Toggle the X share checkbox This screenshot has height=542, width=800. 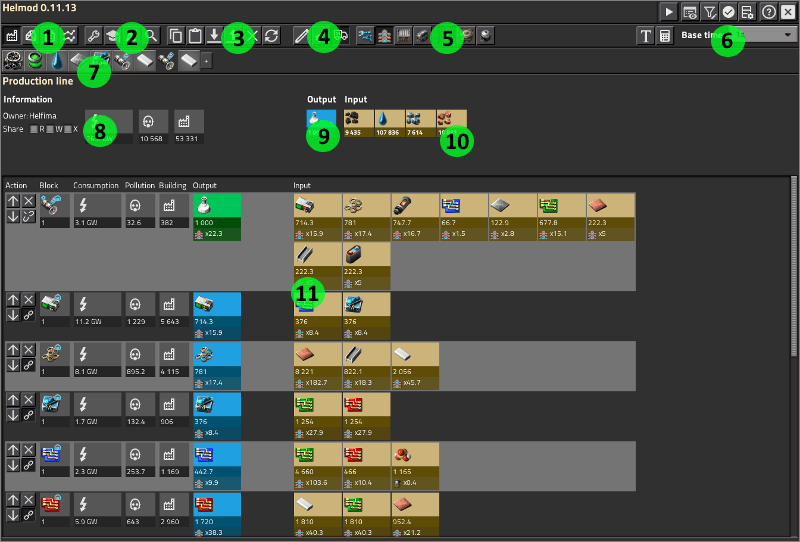[x=67, y=129]
